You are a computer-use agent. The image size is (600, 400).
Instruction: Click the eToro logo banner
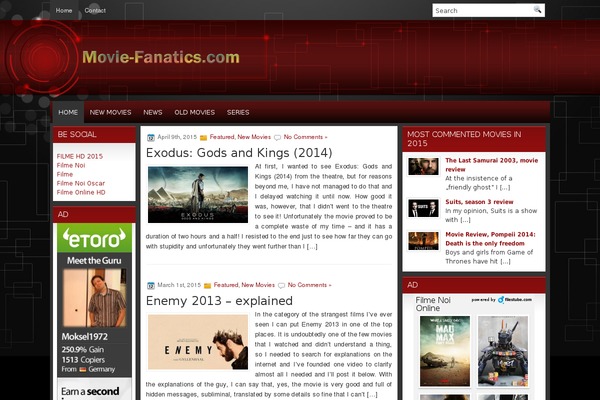click(x=94, y=238)
